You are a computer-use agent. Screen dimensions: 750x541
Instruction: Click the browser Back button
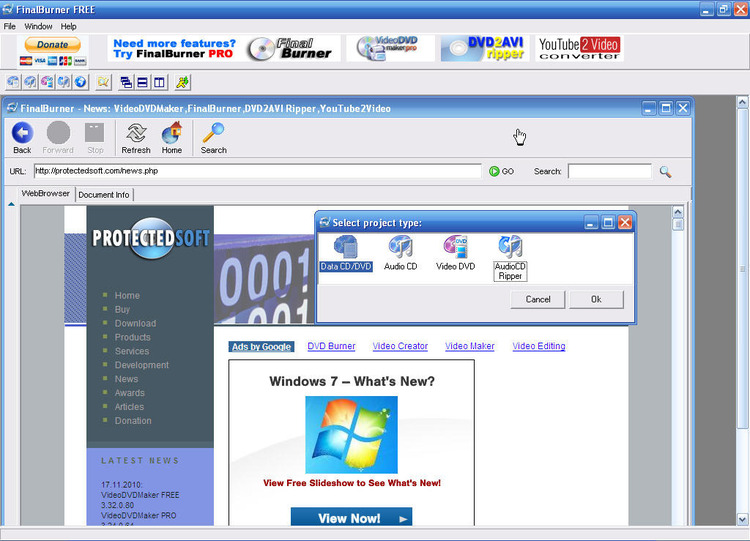click(22, 137)
